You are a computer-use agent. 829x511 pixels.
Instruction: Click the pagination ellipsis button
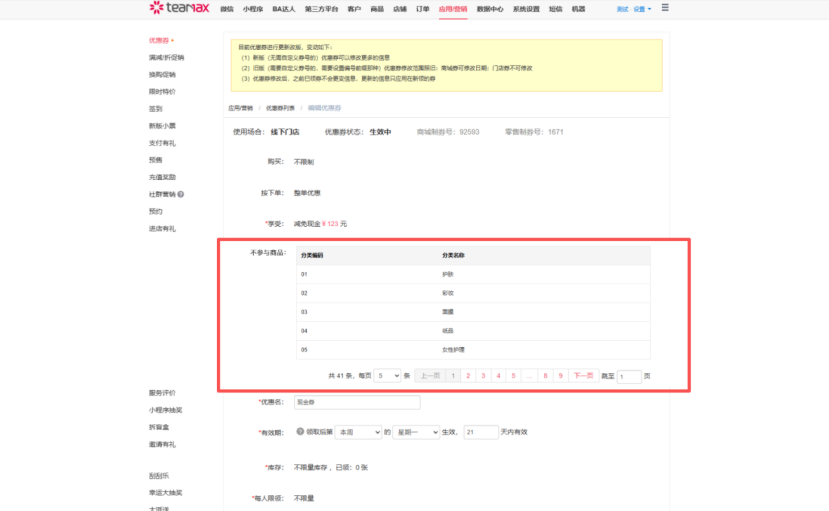[529, 376]
